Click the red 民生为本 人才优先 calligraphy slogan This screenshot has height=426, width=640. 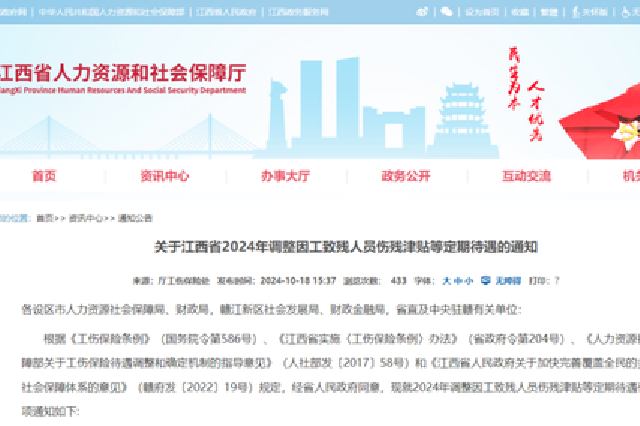pos(526,94)
